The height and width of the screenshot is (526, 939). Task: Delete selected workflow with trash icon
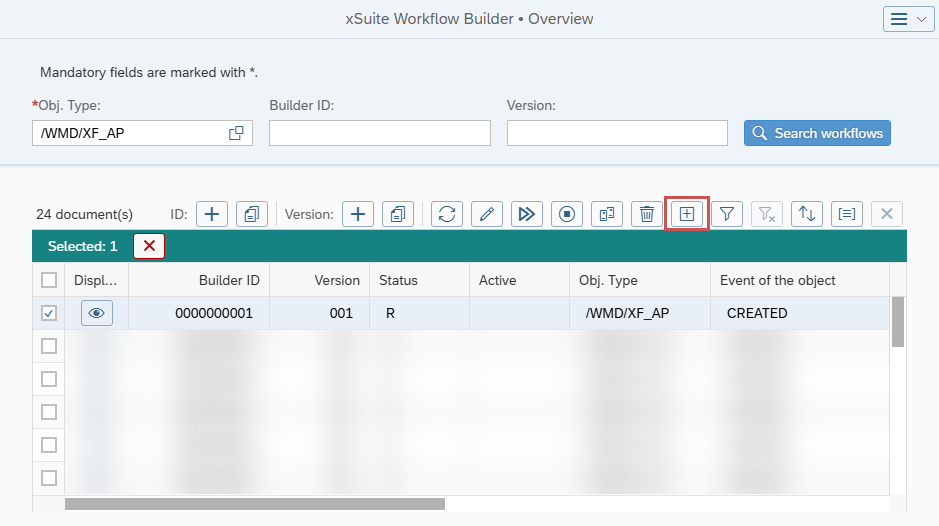[647, 214]
